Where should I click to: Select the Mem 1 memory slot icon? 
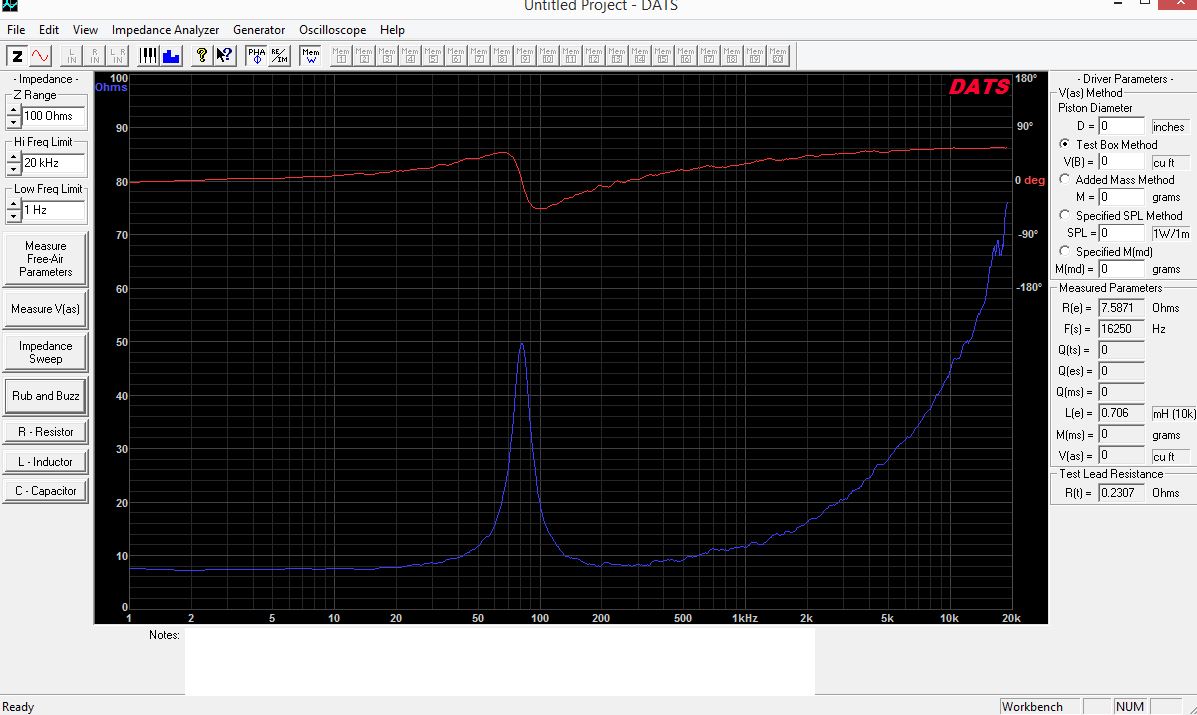pyautogui.click(x=341, y=56)
